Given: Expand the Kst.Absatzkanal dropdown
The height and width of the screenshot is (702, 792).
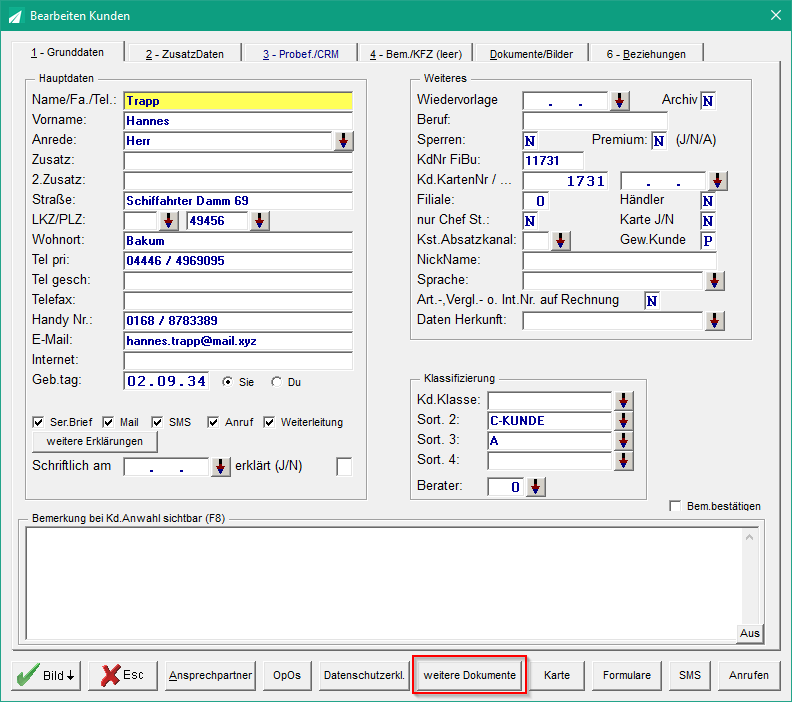Looking at the screenshot, I should pos(561,241).
